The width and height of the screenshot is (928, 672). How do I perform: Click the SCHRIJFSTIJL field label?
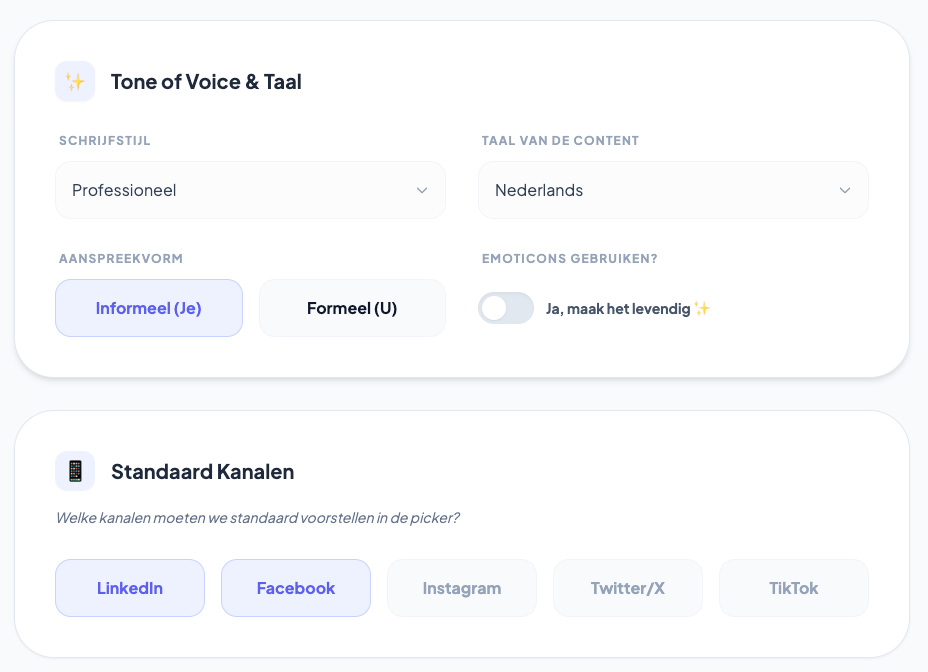point(105,141)
